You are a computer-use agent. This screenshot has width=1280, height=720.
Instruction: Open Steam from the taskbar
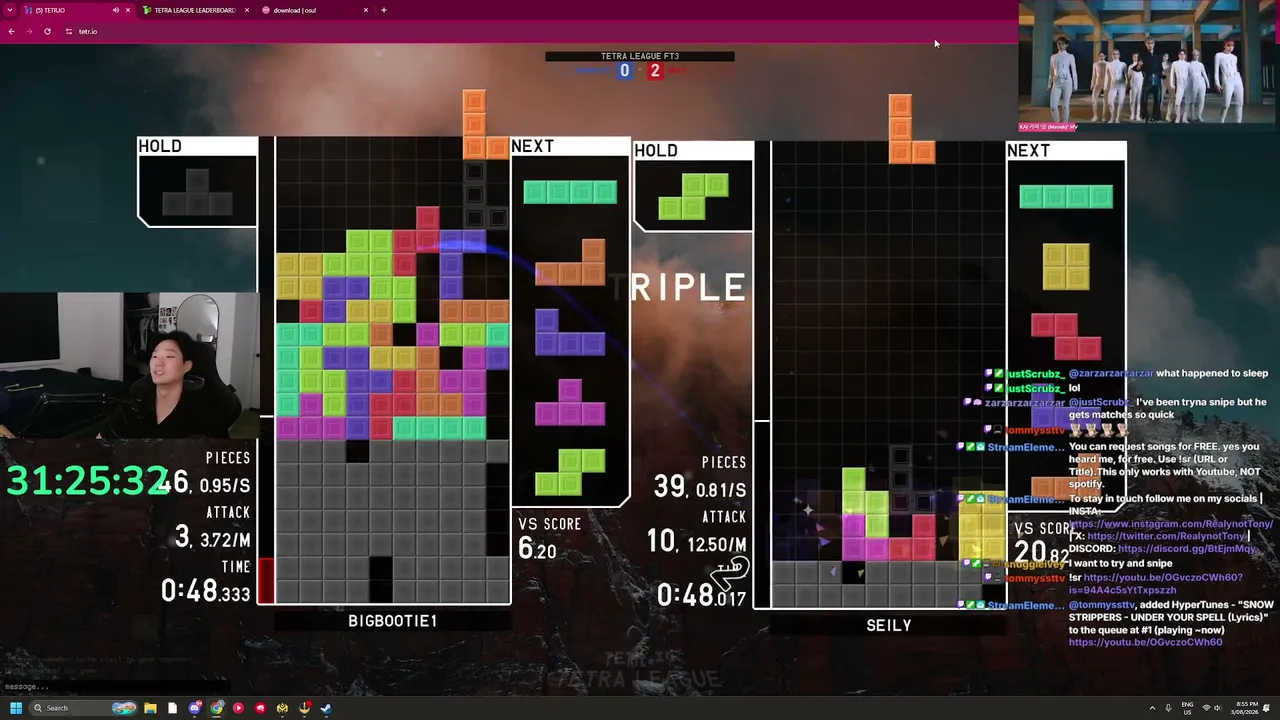(x=326, y=708)
